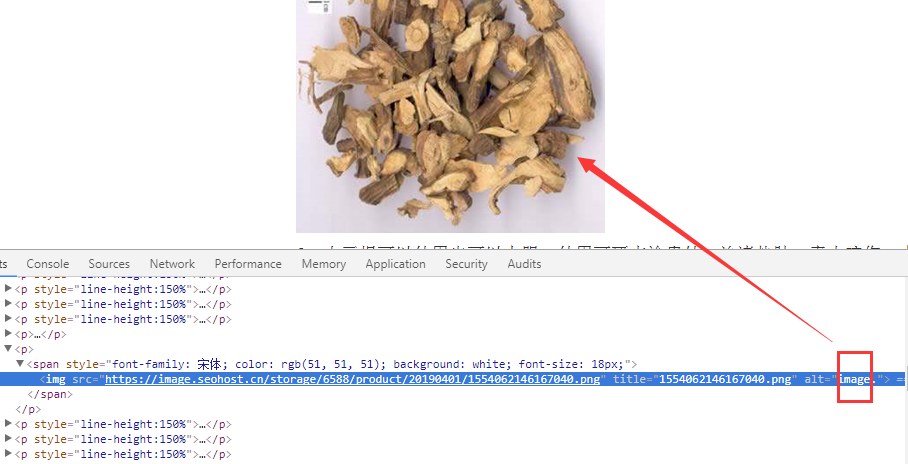
Task: Switch to the Application tab
Action: (x=396, y=264)
